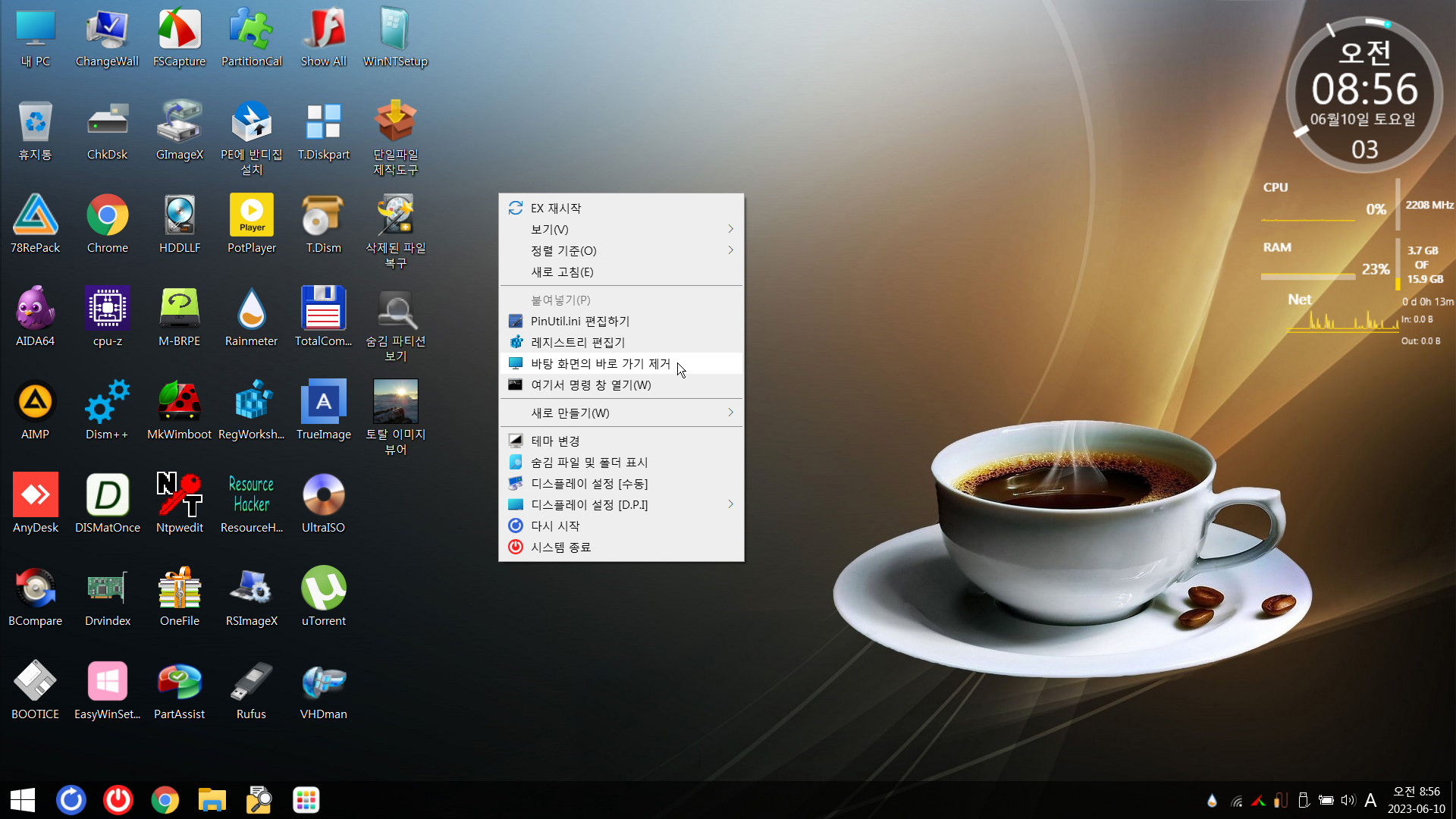
Task: Click the network tray icon
Action: coord(1237,800)
